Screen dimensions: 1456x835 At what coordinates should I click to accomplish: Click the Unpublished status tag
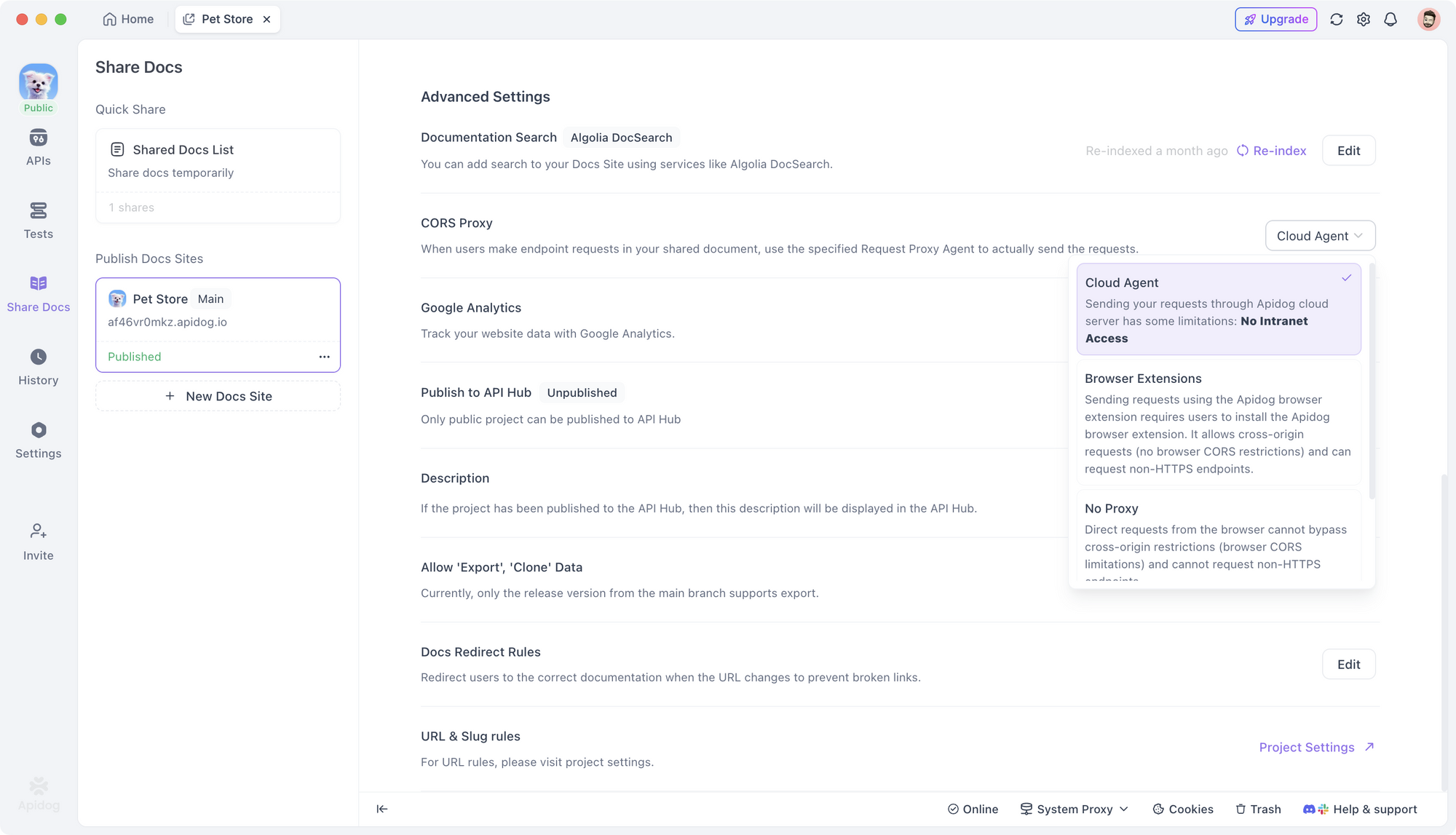point(582,392)
